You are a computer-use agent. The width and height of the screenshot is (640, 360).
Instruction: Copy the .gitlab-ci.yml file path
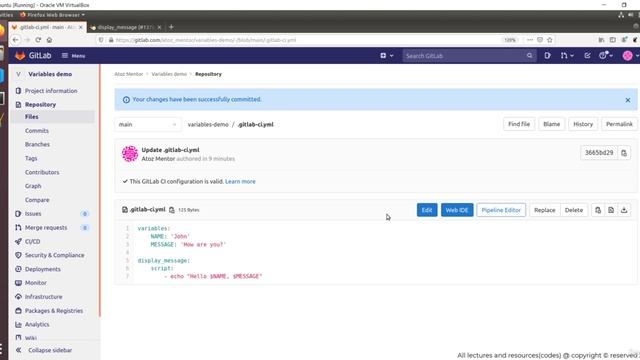coord(172,210)
